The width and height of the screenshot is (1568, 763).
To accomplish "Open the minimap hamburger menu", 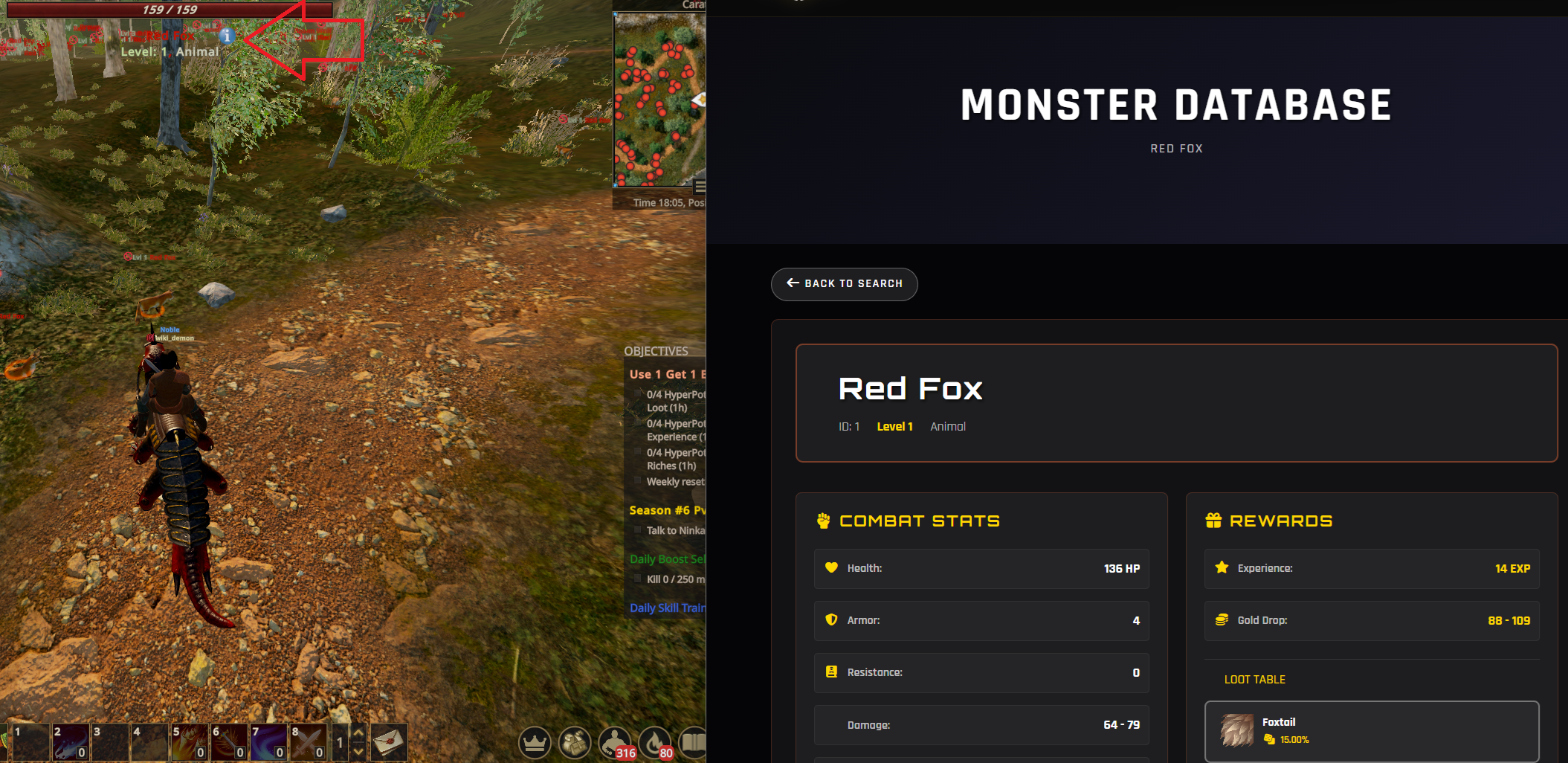I will (x=700, y=186).
